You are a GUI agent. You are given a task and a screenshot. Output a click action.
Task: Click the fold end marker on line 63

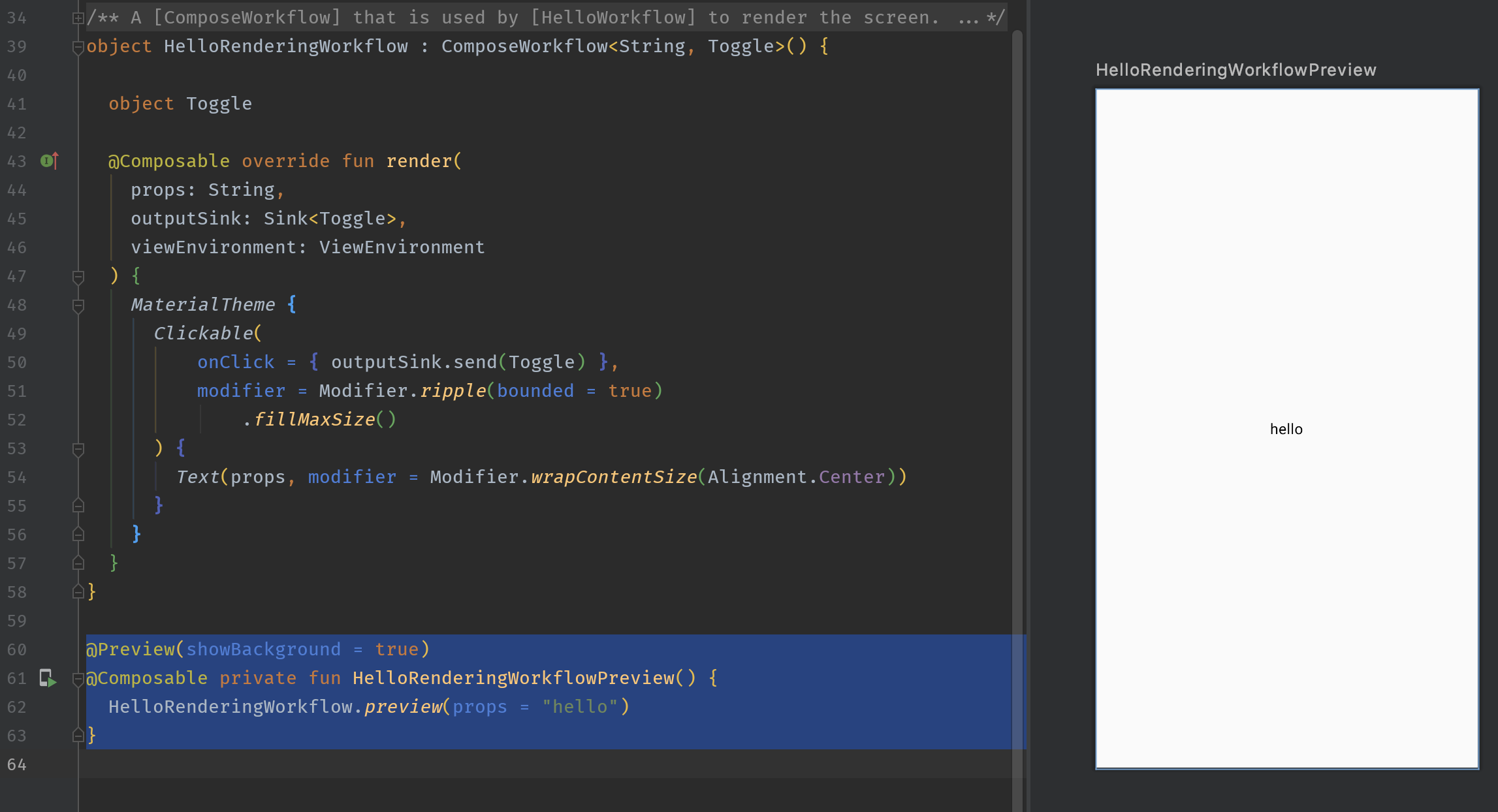78,736
